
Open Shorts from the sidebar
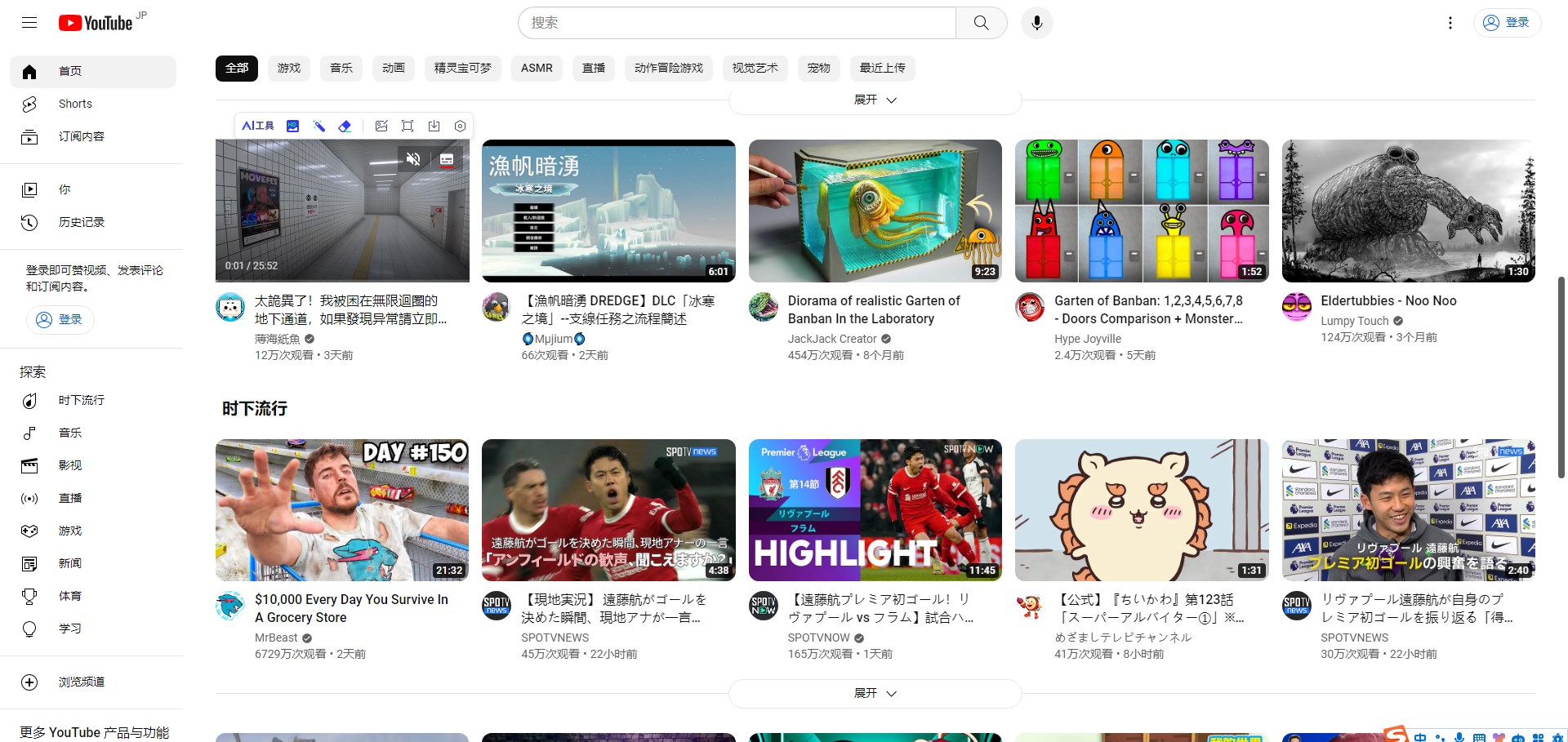click(93, 104)
